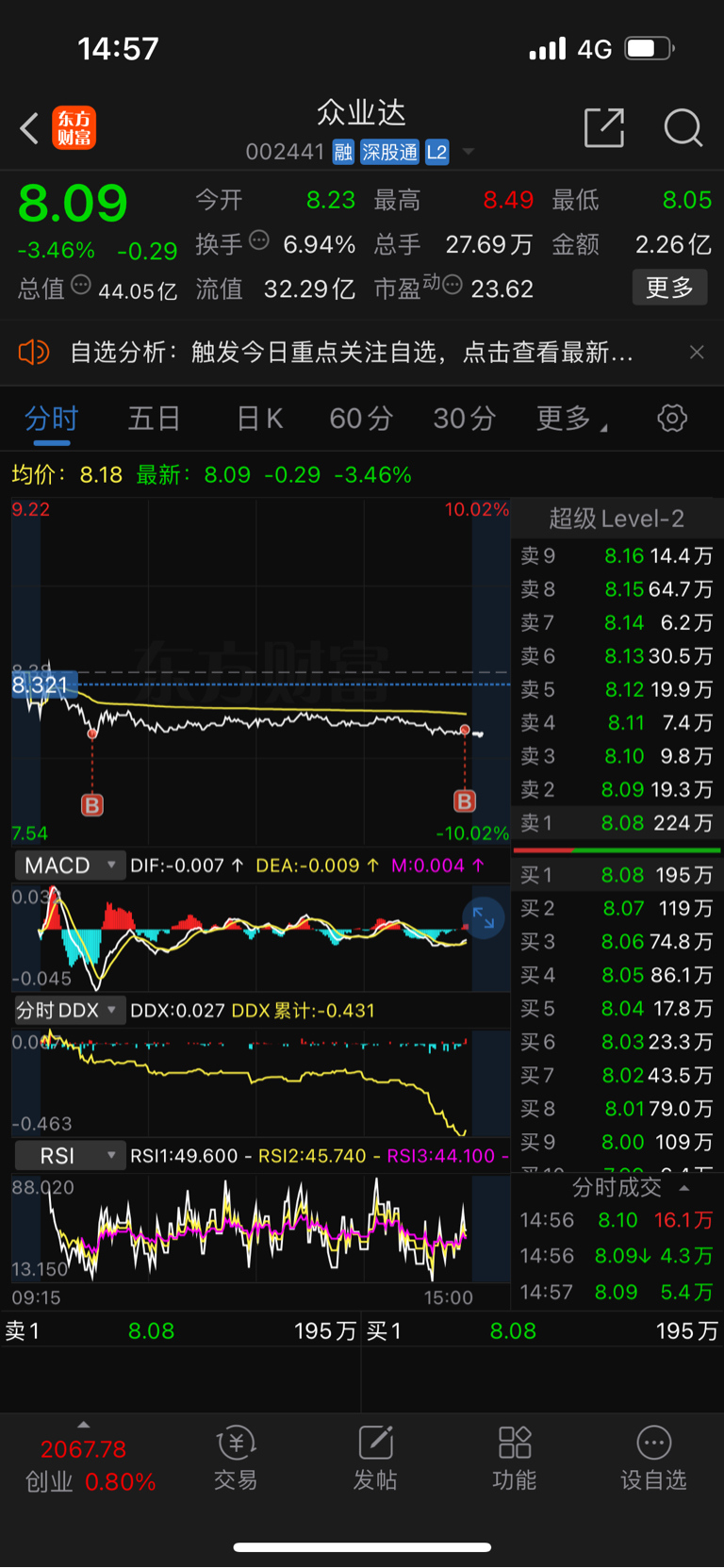This screenshot has height=1568, width=724.
Task: Open the 交易 trade icon
Action: tap(236, 1458)
